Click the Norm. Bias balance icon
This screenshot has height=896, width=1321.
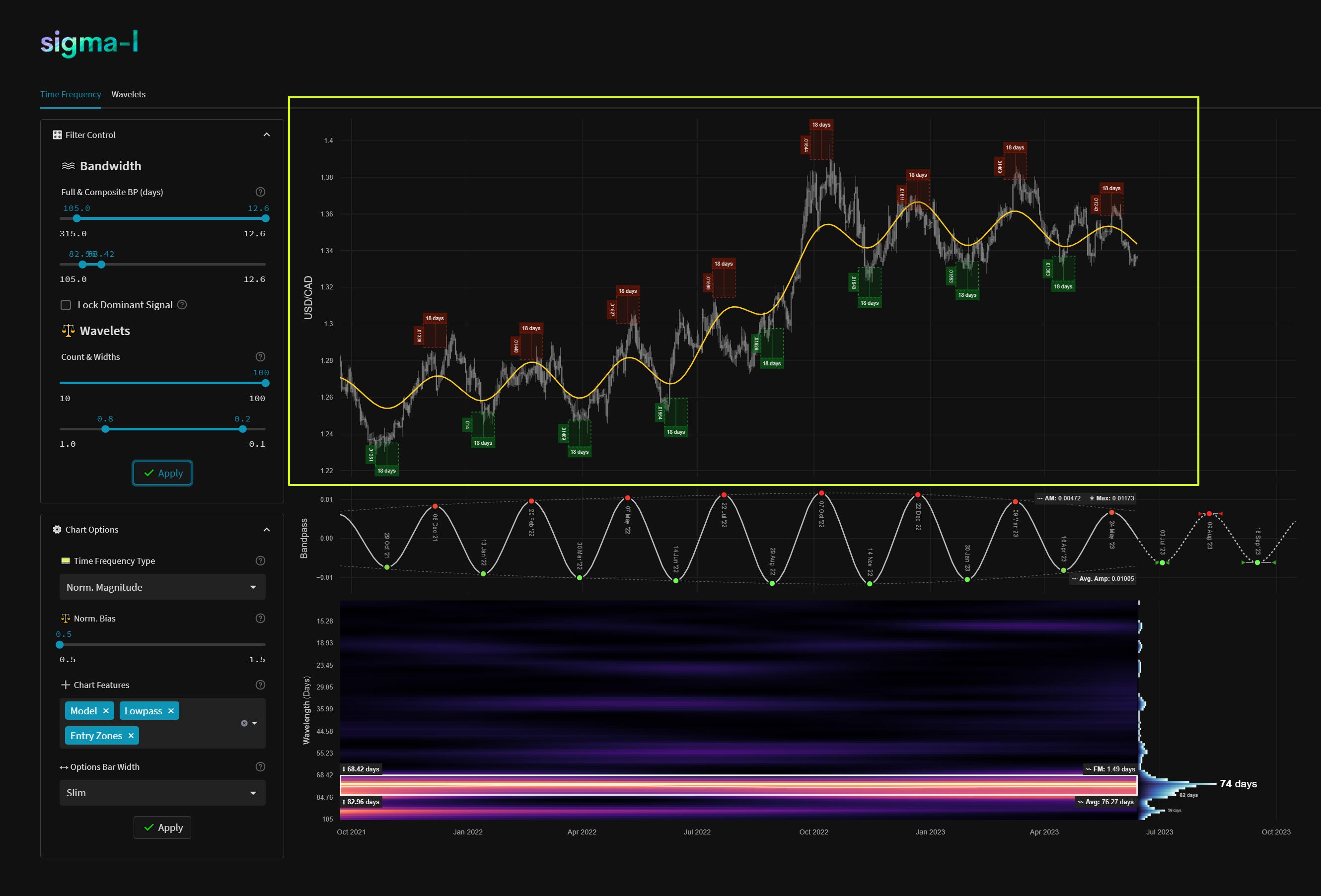[66, 618]
